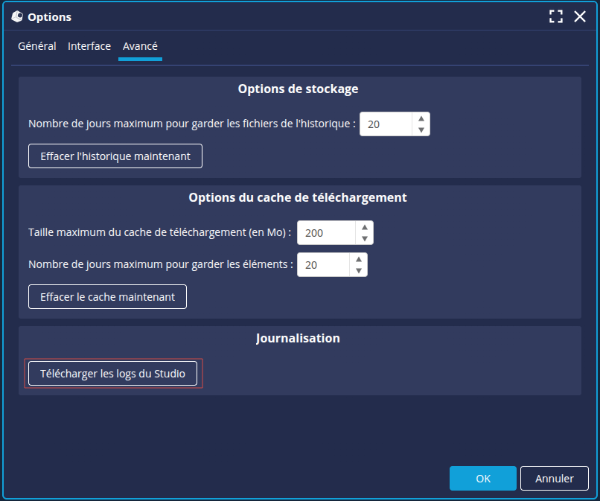Image resolution: width=600 pixels, height=501 pixels.
Task: Lower max days for keeping cache elements
Action: click(x=359, y=271)
